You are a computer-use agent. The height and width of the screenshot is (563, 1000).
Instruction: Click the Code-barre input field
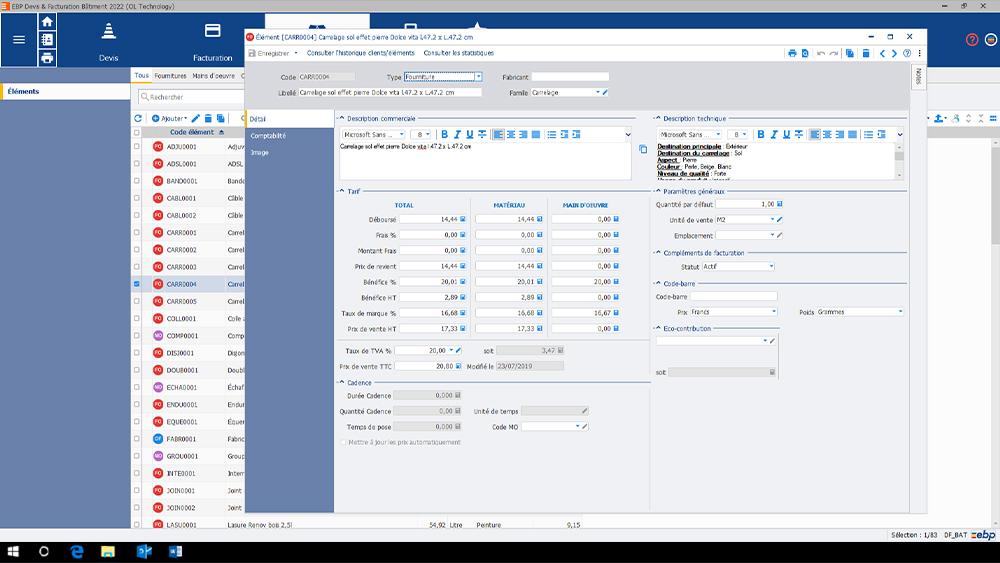point(732,297)
